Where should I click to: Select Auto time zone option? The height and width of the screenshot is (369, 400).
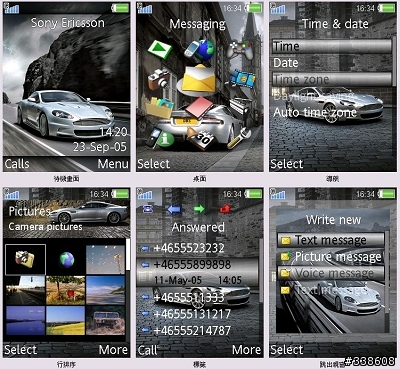click(315, 112)
